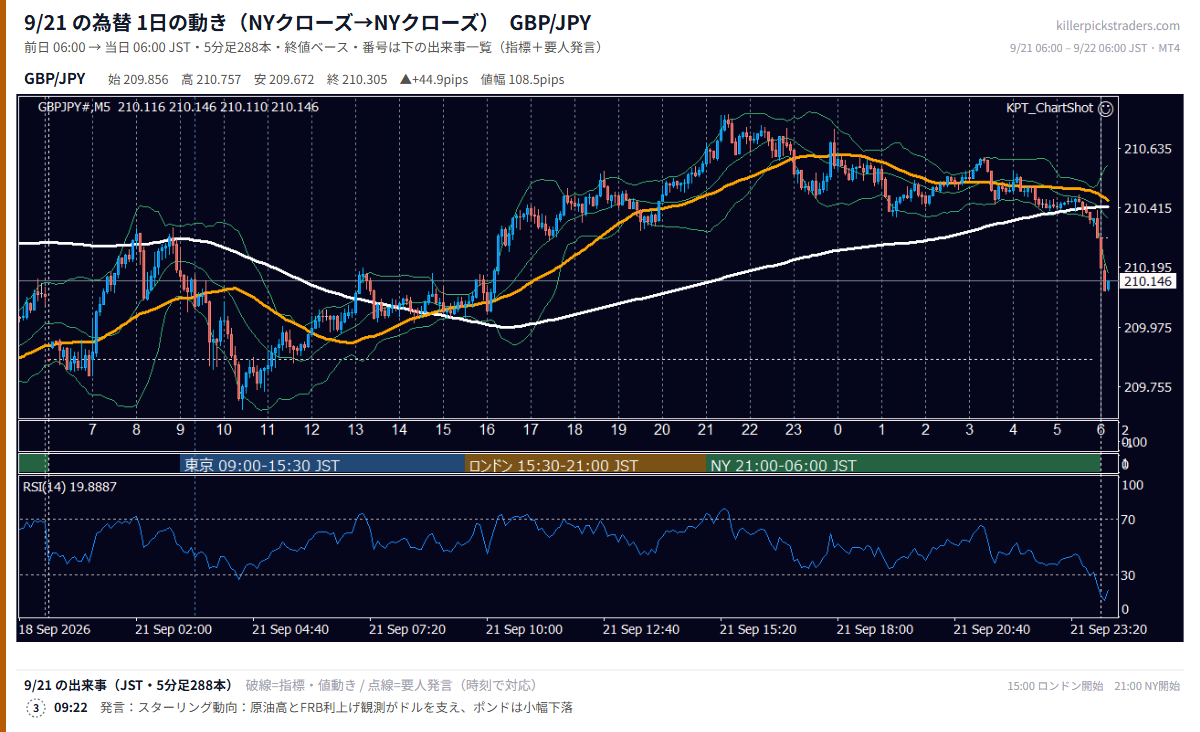Click the KPT_ChartShot label
The height and width of the screenshot is (732, 1200).
click(1049, 107)
